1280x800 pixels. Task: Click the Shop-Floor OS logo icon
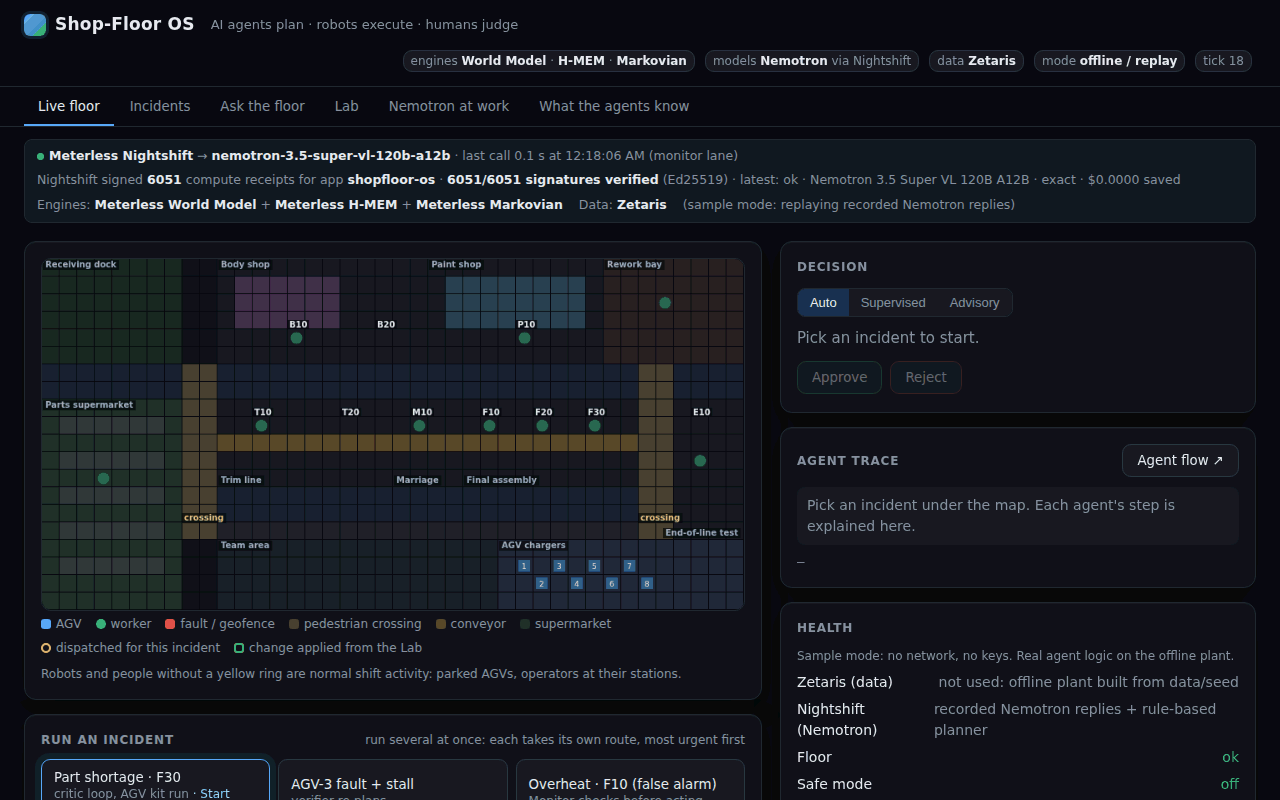click(35, 24)
